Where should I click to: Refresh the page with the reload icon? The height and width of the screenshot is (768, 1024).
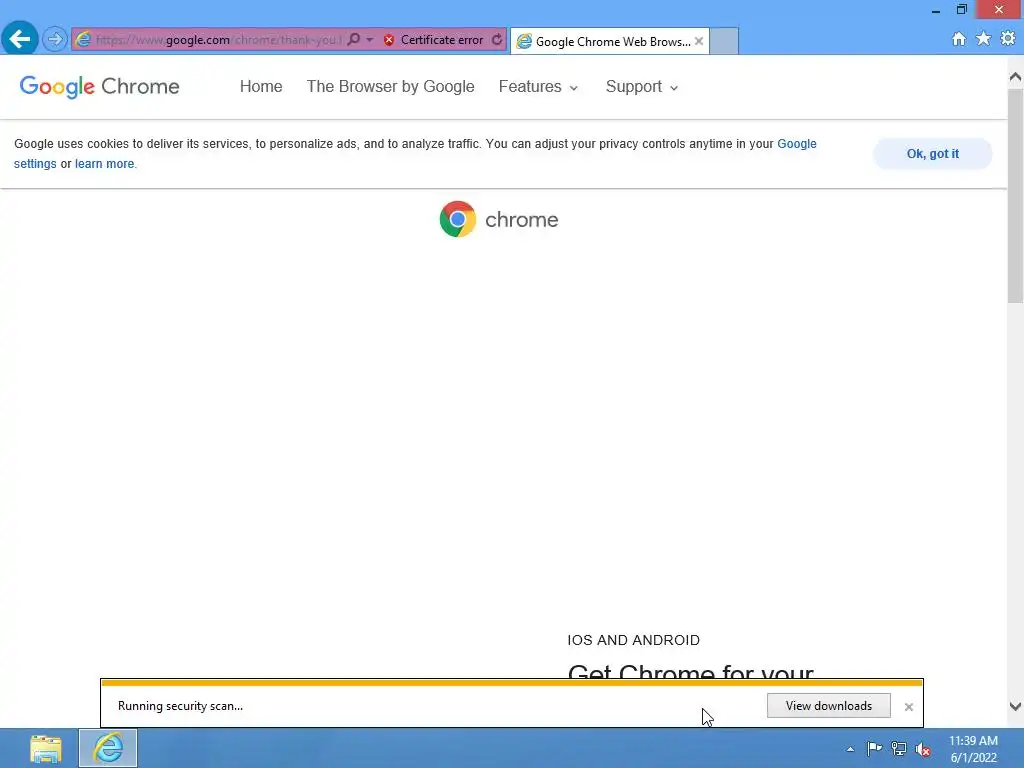tap(497, 40)
